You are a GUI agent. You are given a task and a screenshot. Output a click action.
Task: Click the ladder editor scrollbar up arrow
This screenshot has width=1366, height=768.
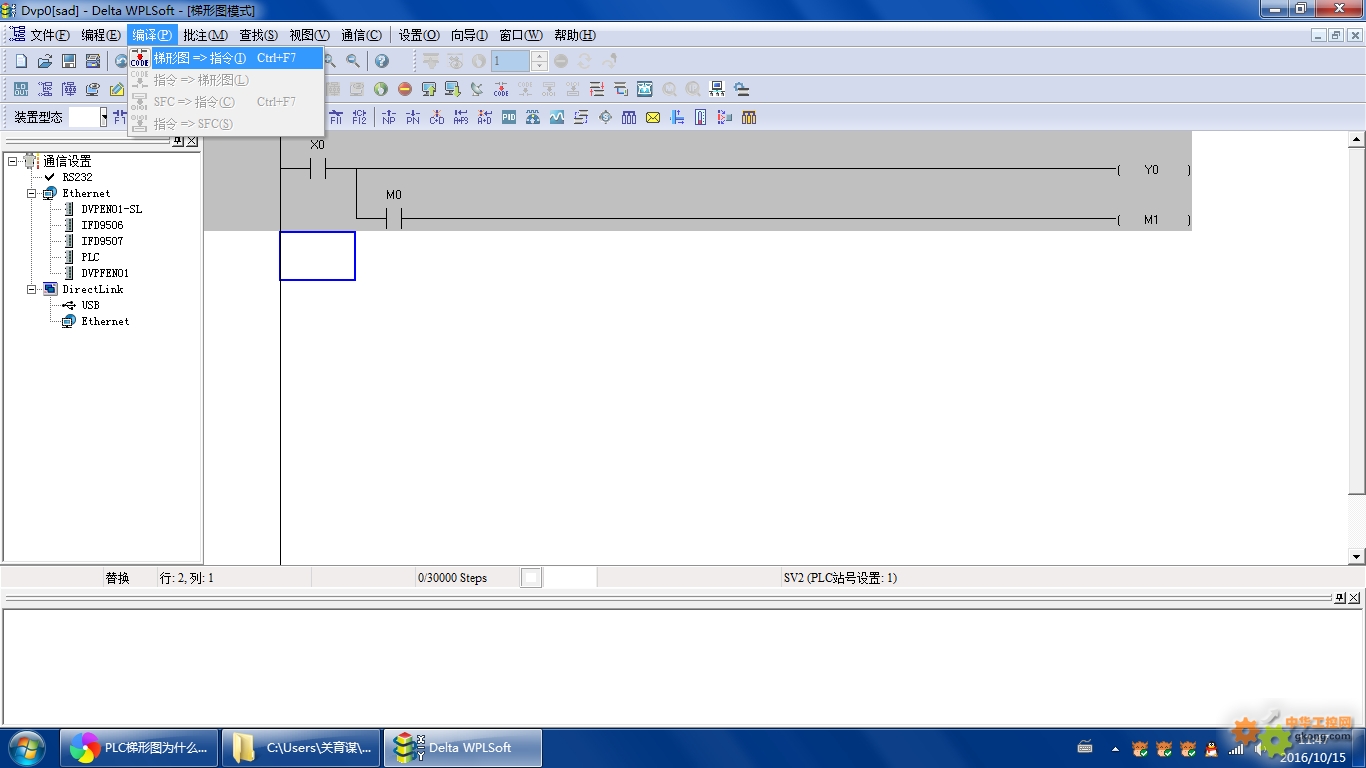point(1357,140)
